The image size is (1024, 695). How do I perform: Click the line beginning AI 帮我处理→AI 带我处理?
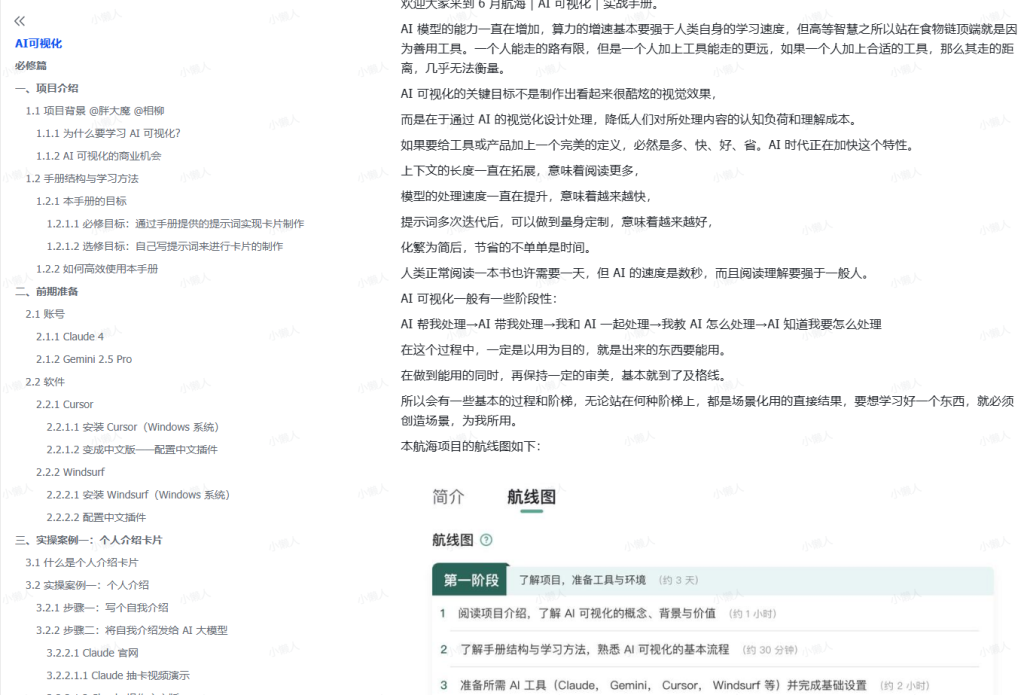point(641,325)
